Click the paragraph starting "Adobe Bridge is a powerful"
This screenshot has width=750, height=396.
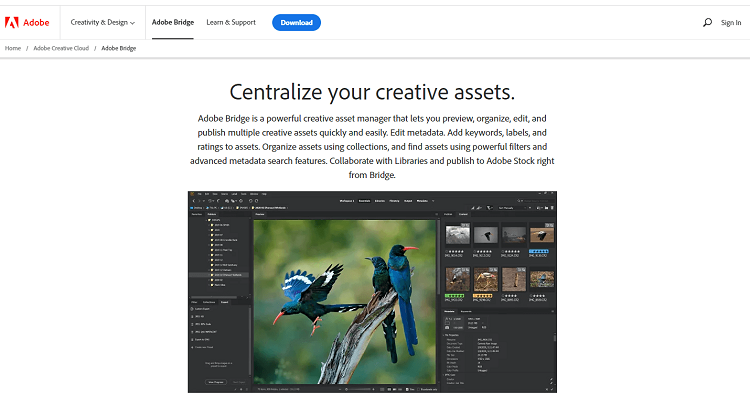tap(372, 146)
